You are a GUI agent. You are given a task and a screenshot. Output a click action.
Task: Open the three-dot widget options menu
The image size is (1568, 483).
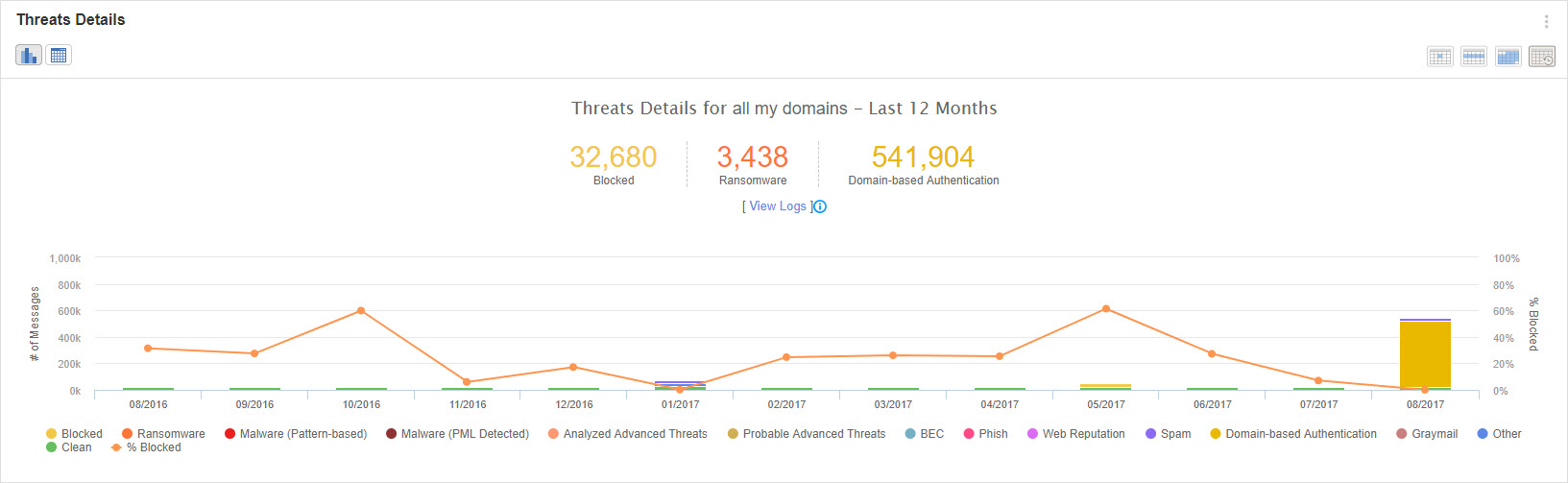tap(1546, 21)
